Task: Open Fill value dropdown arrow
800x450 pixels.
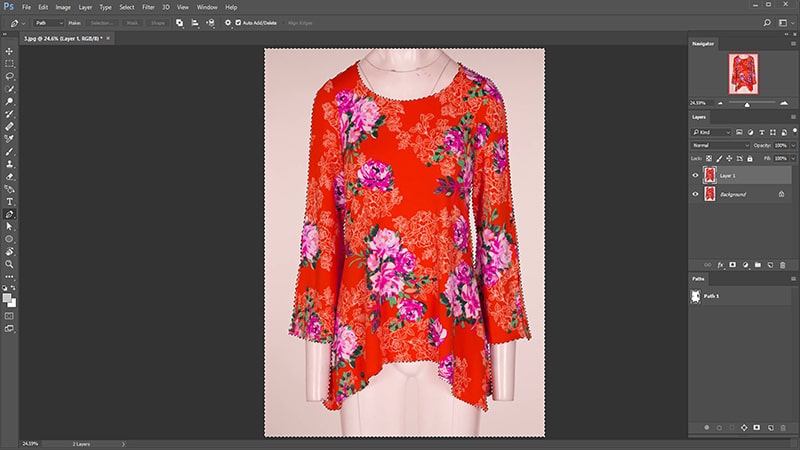Action: point(793,159)
